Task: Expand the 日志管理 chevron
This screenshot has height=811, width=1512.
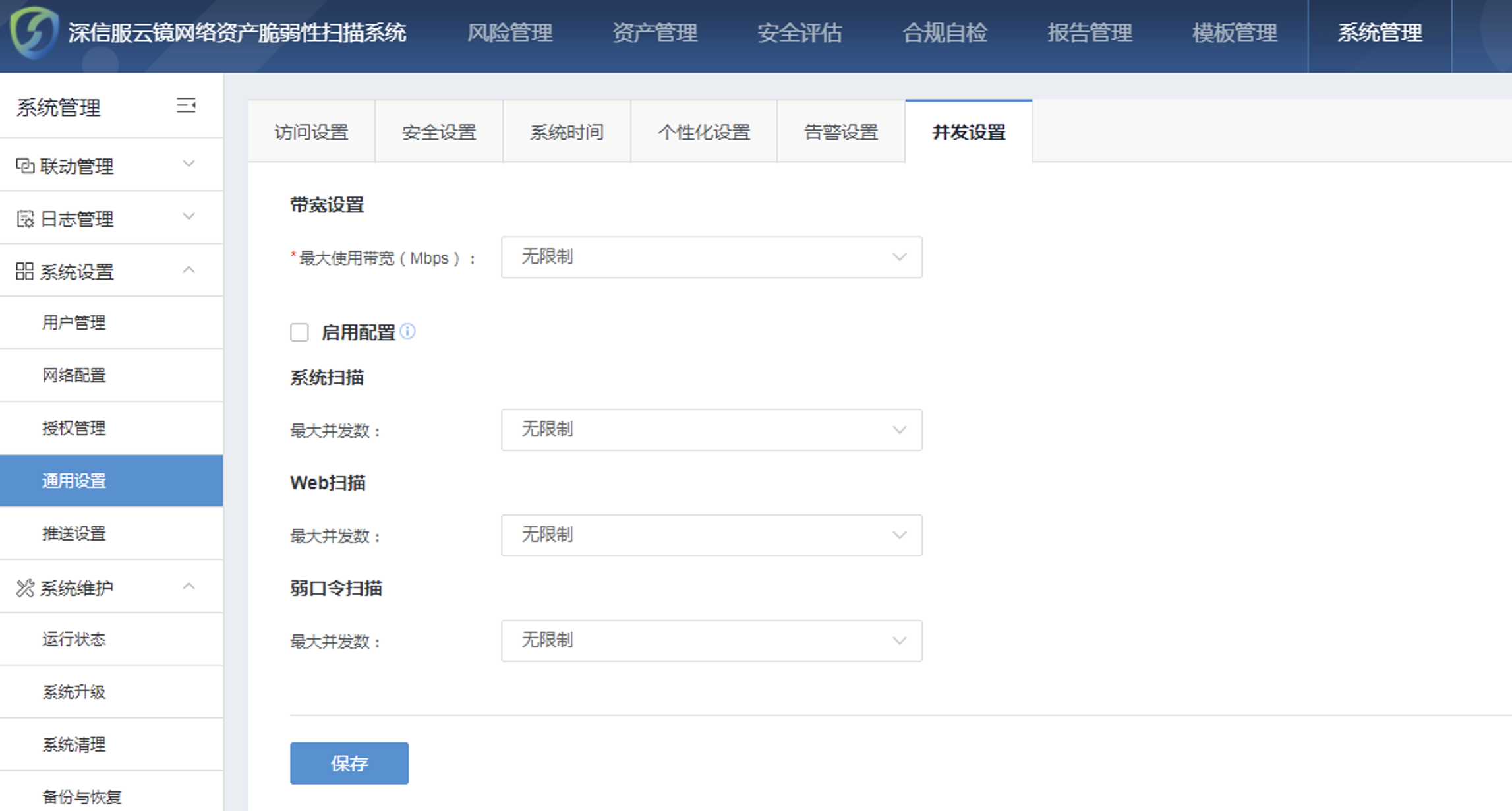Action: point(189,216)
